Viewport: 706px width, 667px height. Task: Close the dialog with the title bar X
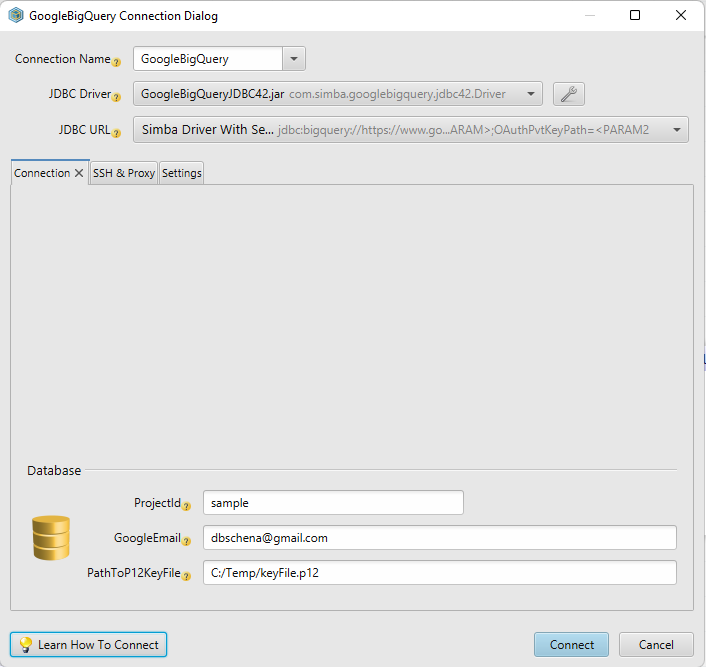[x=681, y=15]
